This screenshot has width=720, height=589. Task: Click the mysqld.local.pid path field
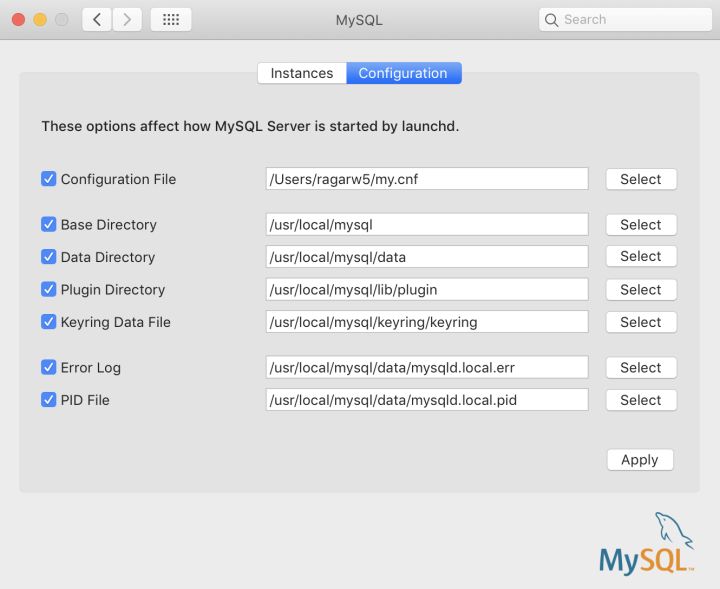(x=427, y=400)
